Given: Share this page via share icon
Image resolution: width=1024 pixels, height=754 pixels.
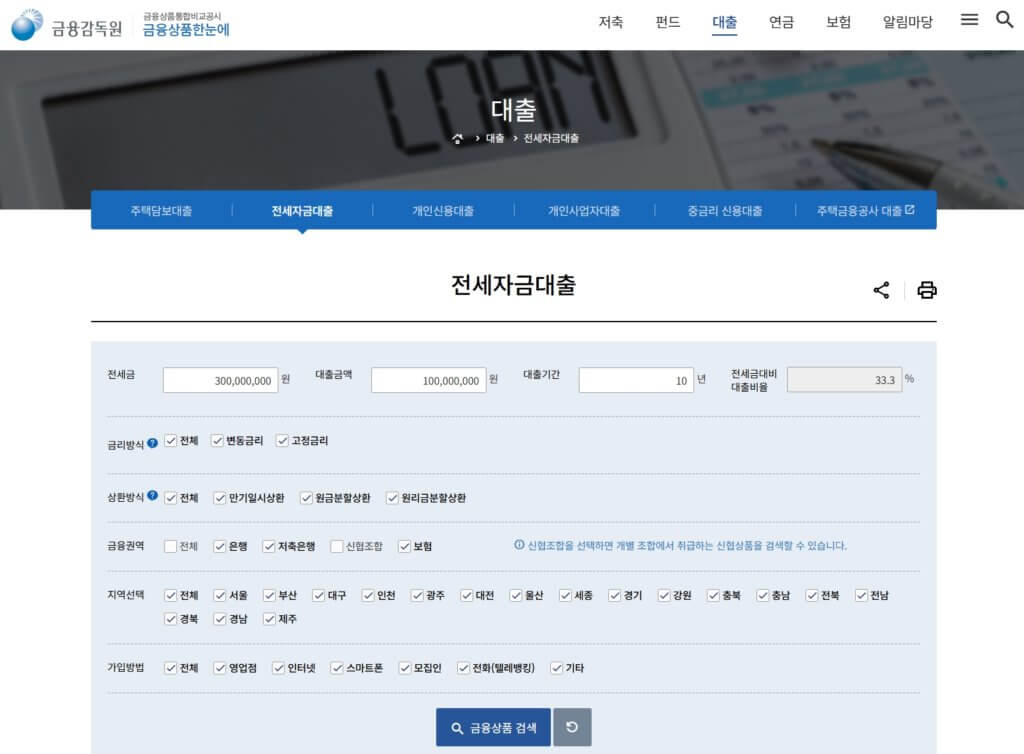Looking at the screenshot, I should click(x=882, y=290).
